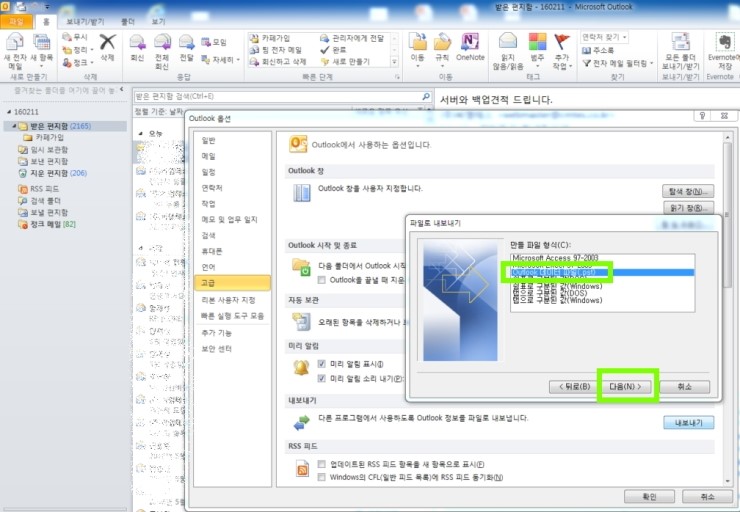
Task: Click 확인 in Outlook 옵션 dialog
Action: click(x=649, y=496)
